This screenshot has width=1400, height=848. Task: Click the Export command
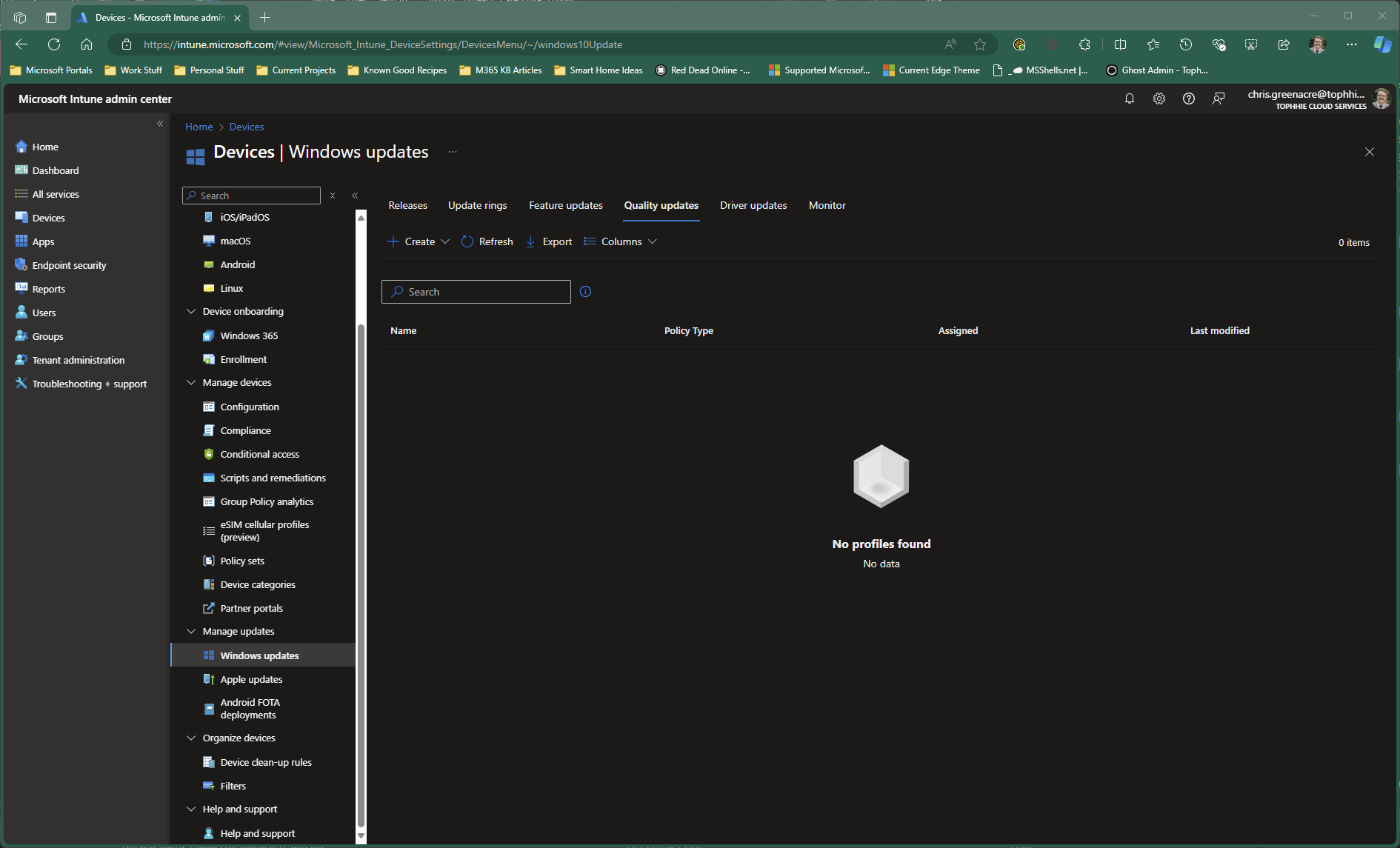tap(549, 241)
